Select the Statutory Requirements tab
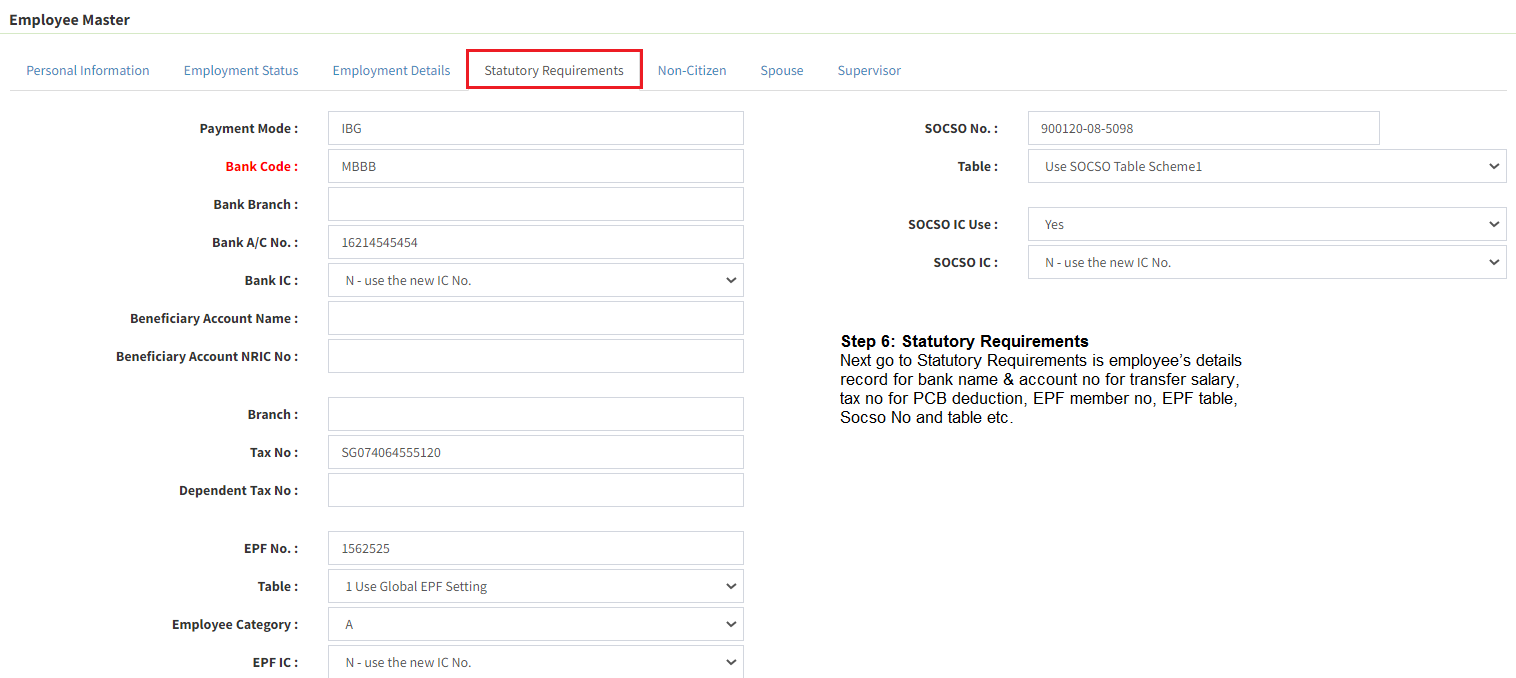The width and height of the screenshot is (1516, 678). point(554,70)
